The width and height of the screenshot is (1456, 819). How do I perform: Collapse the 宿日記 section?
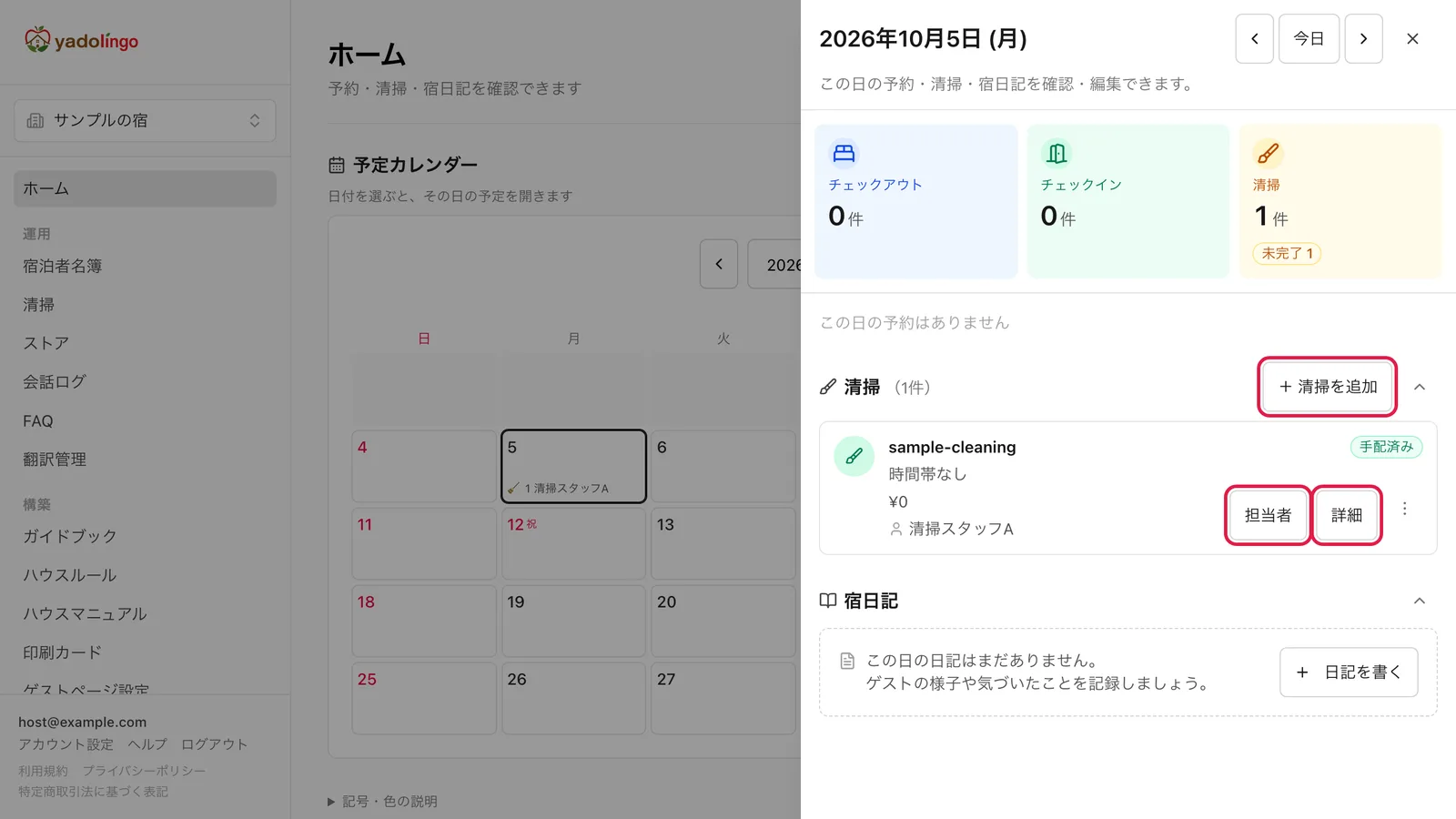coord(1419,601)
